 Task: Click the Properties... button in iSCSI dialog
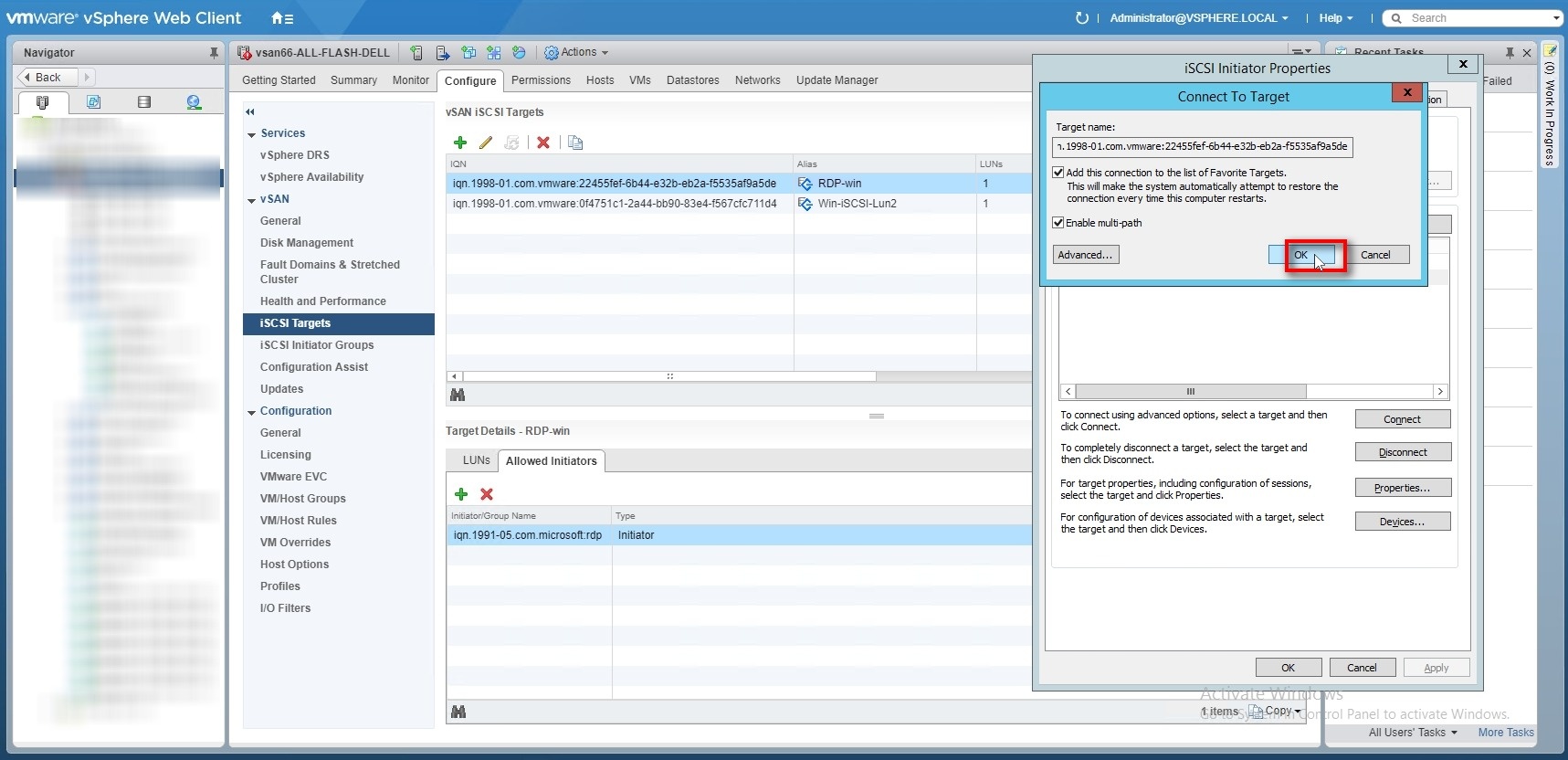pyautogui.click(x=1402, y=488)
